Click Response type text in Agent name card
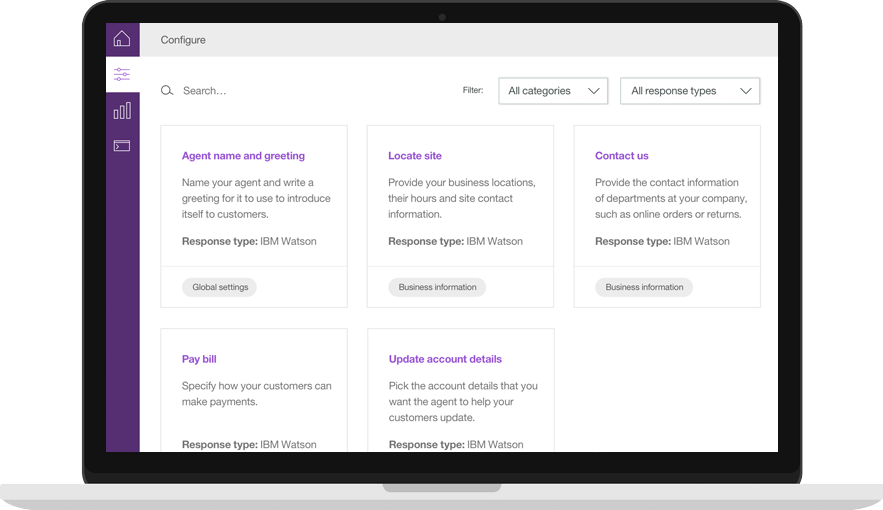 (x=249, y=241)
